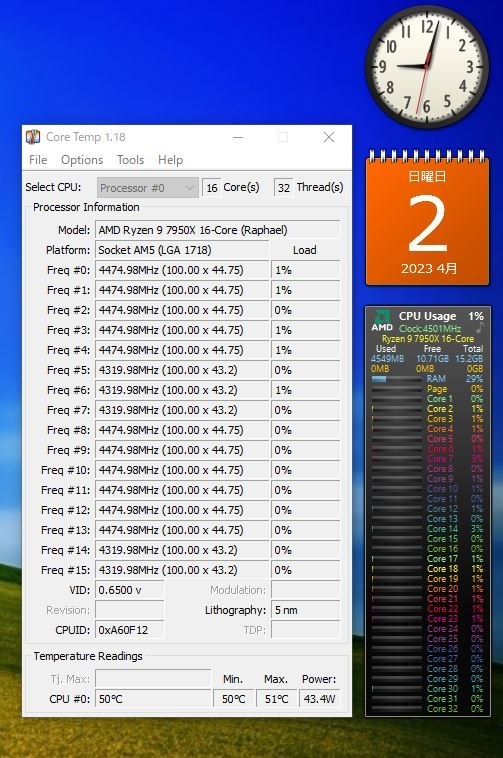Click the Core 14 row in gadget
The height and width of the screenshot is (758, 503).
pos(427,529)
